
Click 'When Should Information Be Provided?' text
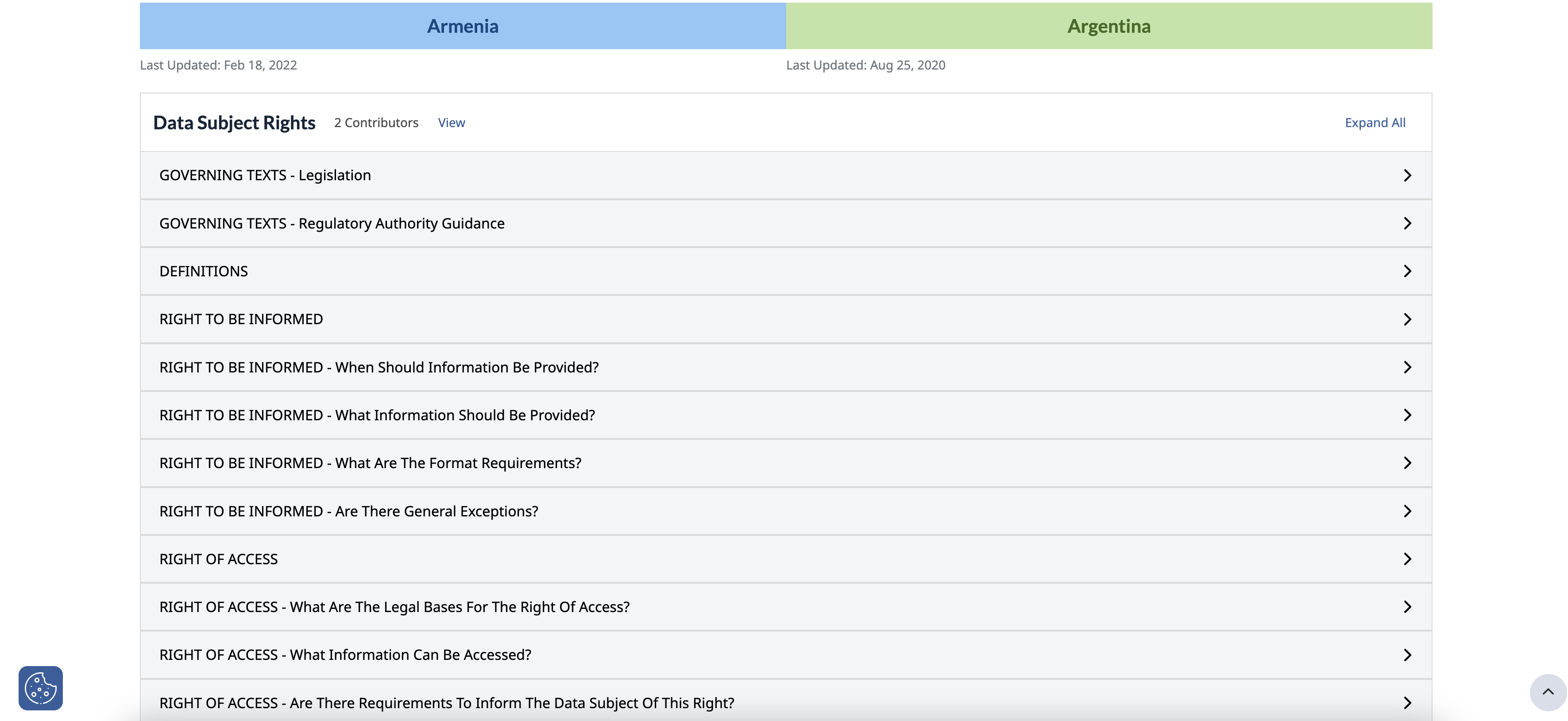click(x=467, y=367)
